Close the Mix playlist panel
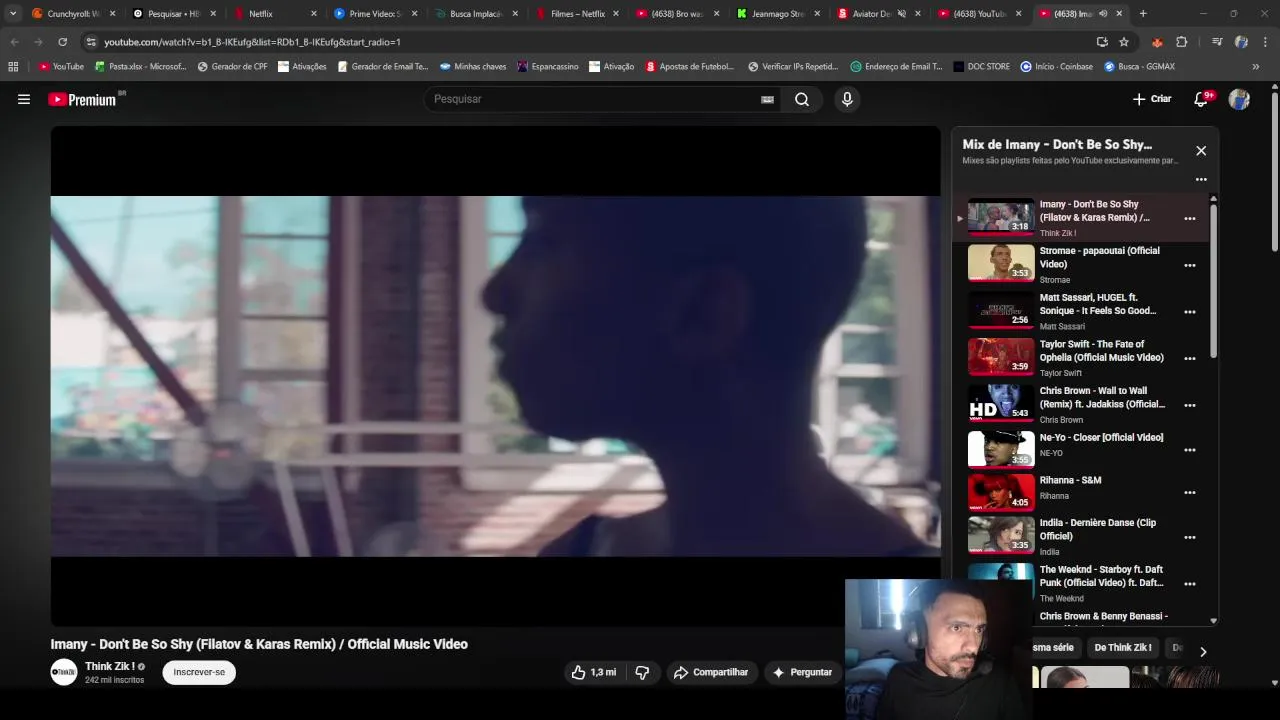 [1201, 150]
